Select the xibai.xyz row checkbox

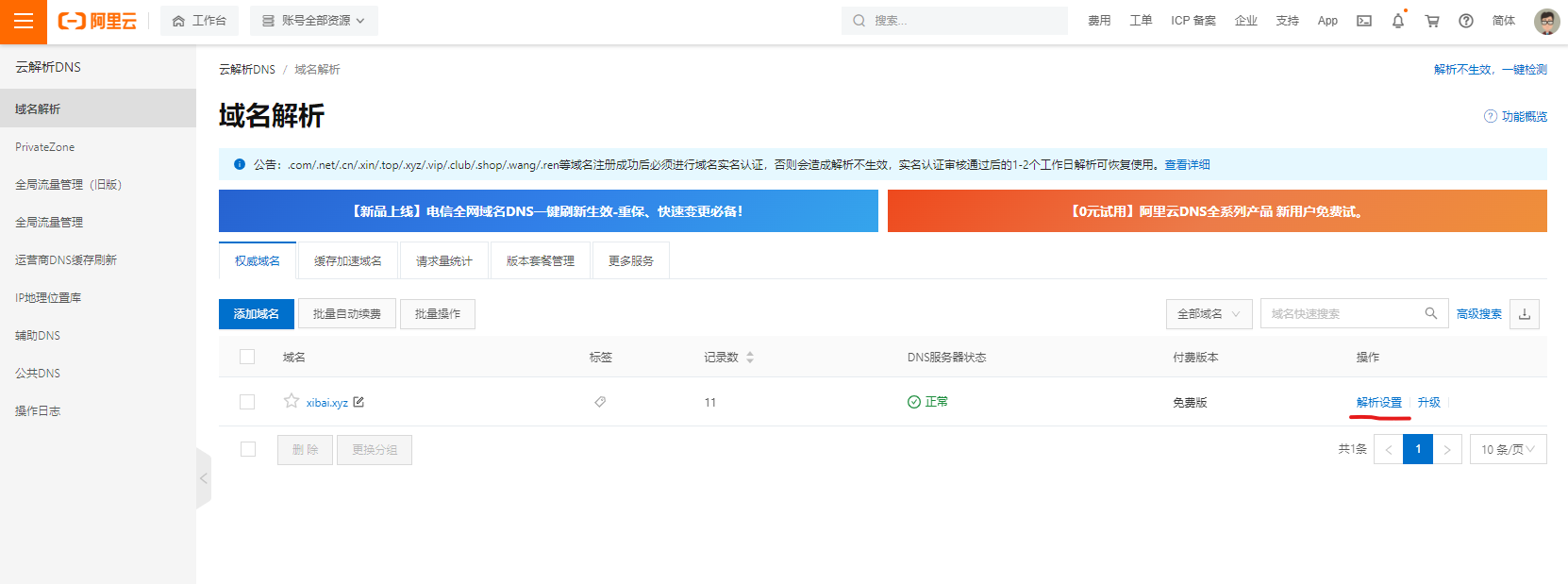(x=247, y=402)
